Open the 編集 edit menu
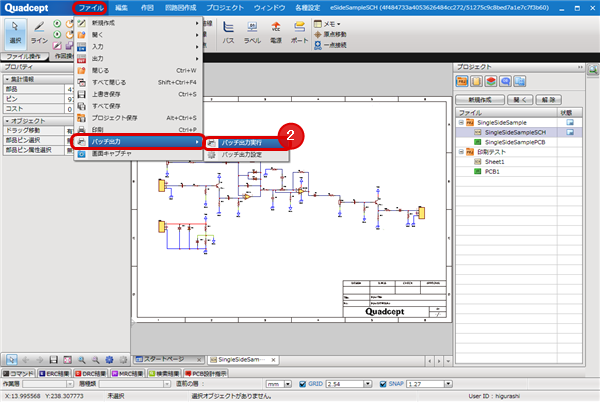This screenshot has width=600, height=402. coord(122,8)
